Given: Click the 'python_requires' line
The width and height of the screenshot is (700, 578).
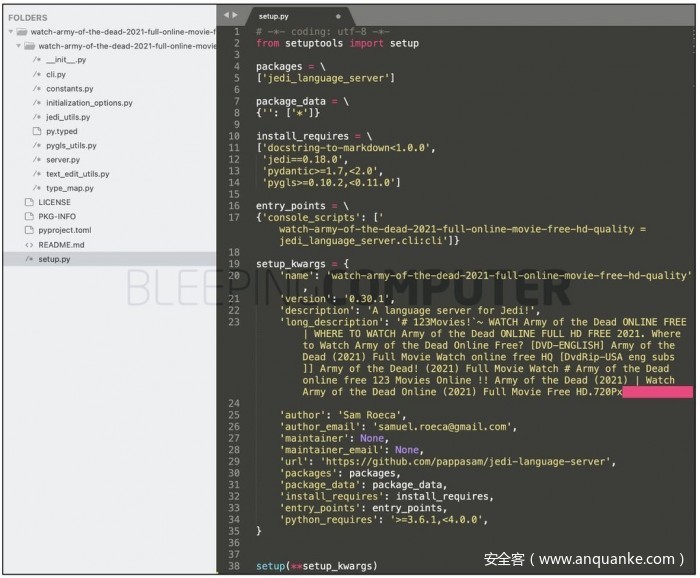Looking at the screenshot, I should [x=383, y=520].
